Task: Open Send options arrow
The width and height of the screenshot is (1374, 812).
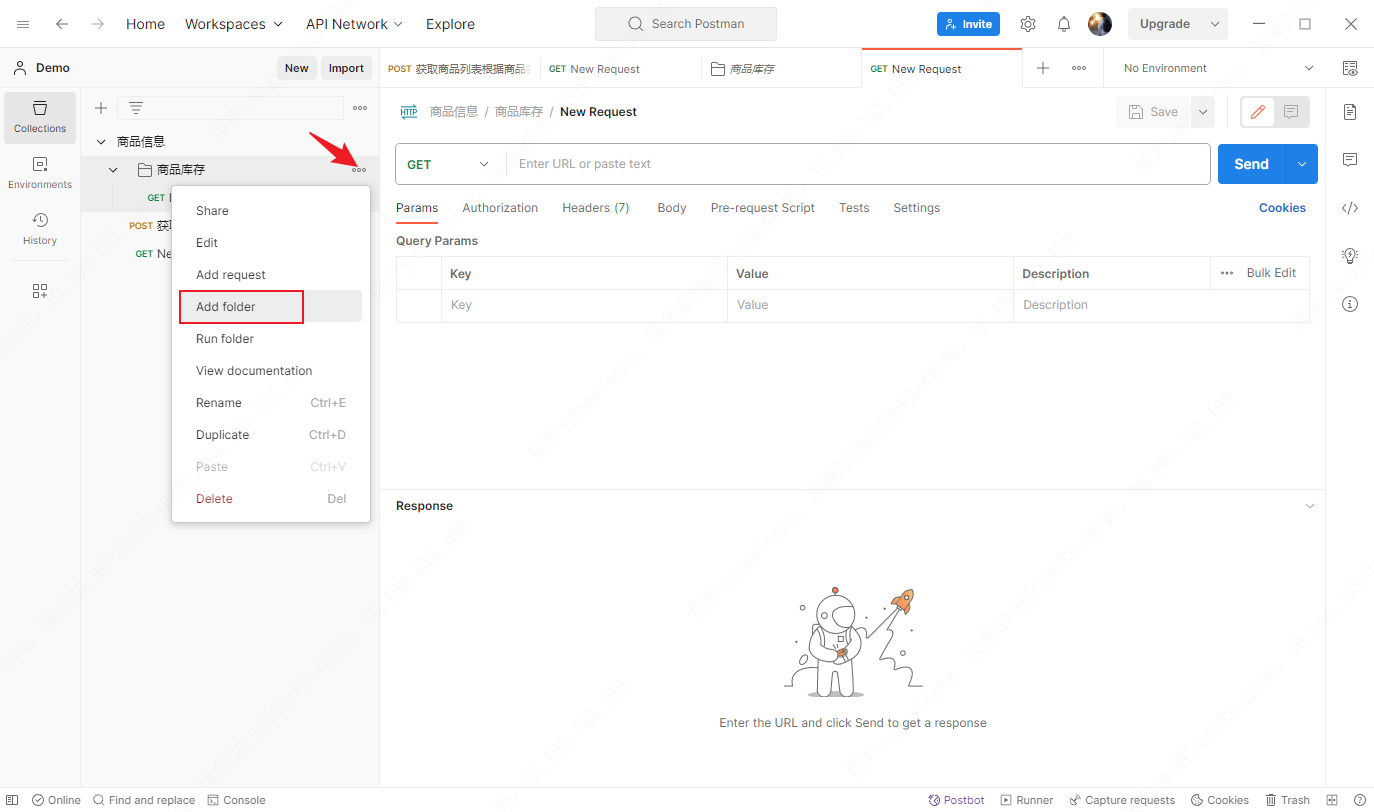Action: pyautogui.click(x=1301, y=164)
